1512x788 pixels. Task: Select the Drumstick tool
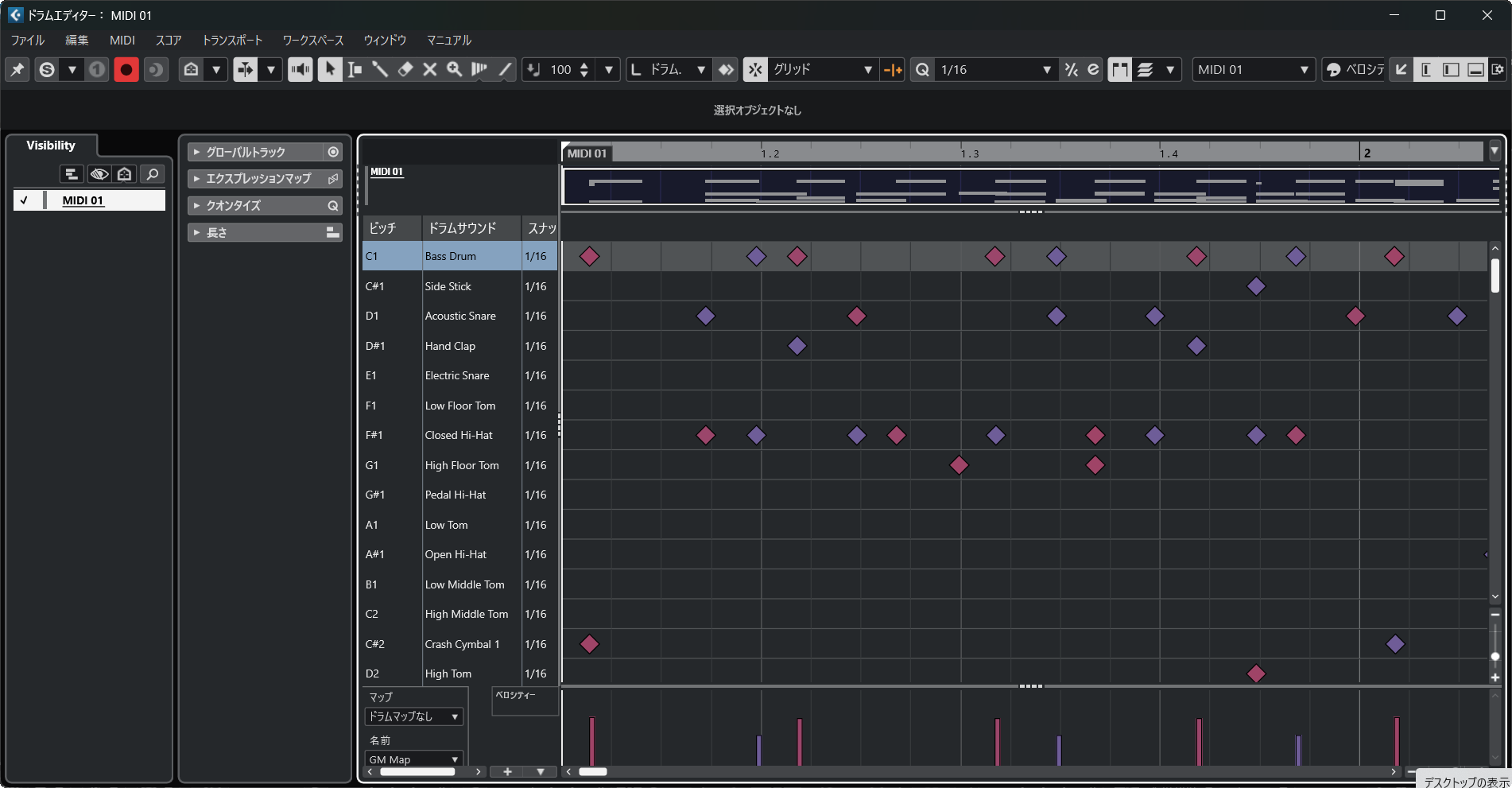pos(380,70)
